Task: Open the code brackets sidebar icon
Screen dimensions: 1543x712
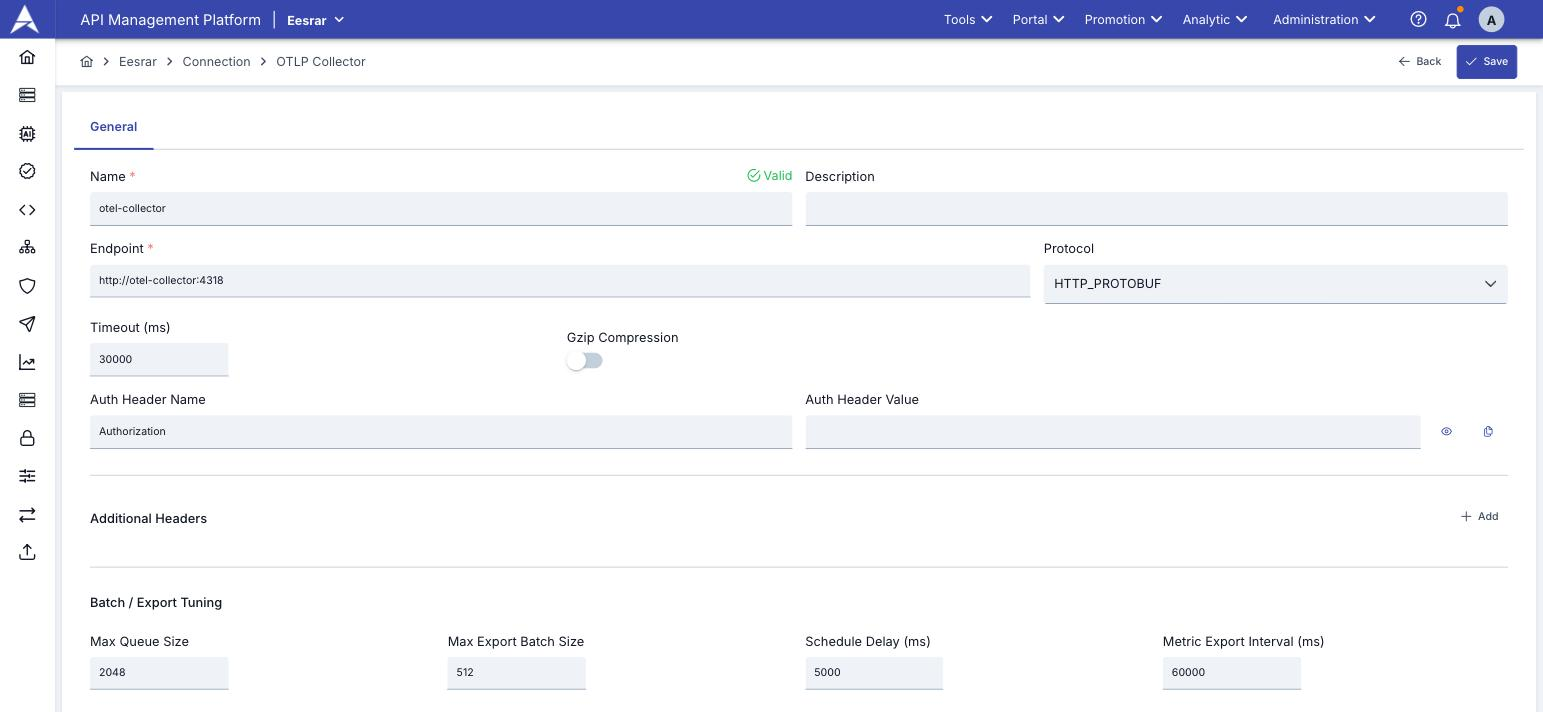Action: pyautogui.click(x=27, y=210)
